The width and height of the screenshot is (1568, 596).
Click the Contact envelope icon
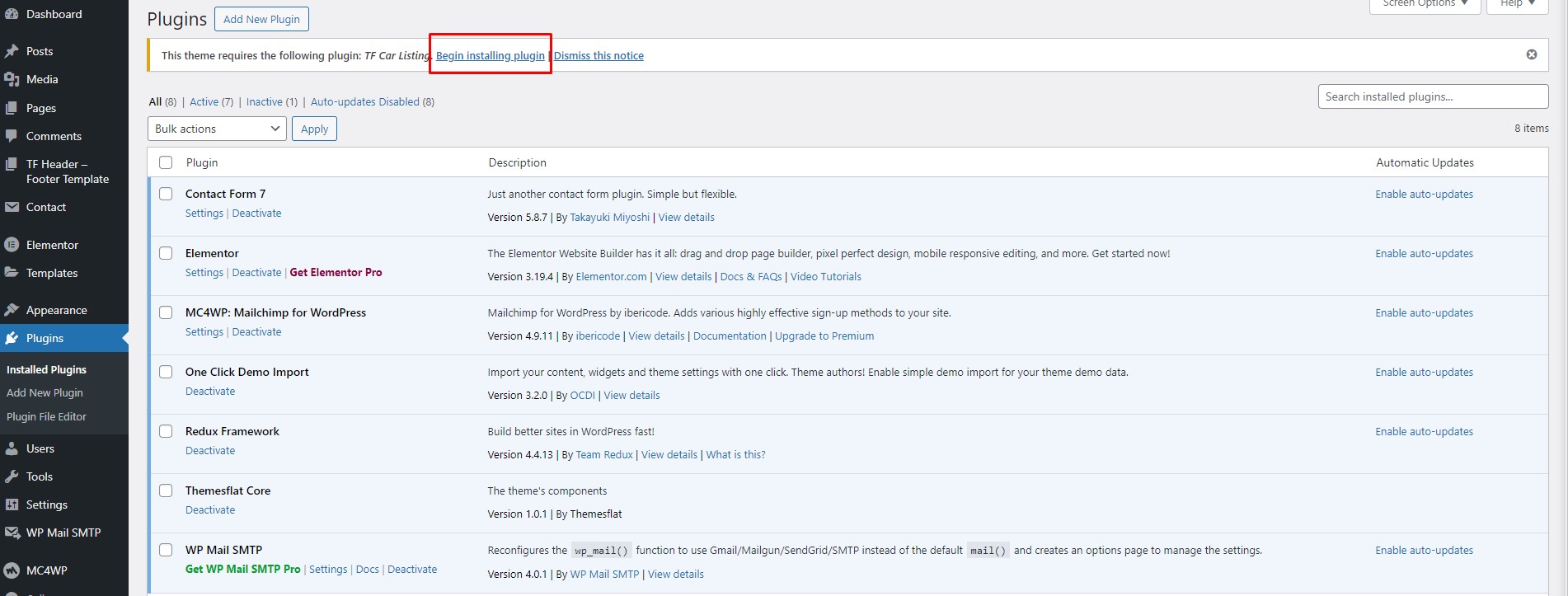(x=12, y=207)
